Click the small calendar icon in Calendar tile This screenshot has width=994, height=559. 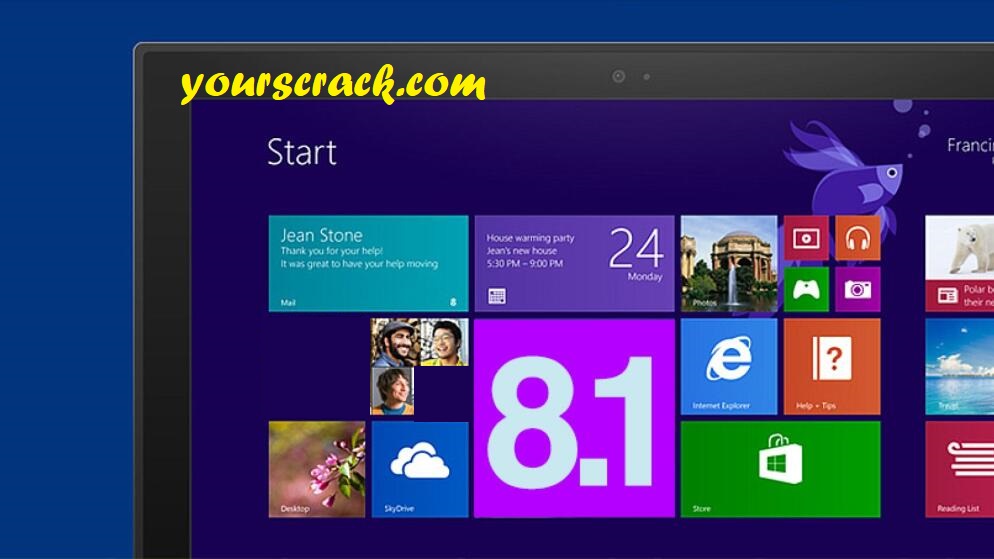(497, 296)
